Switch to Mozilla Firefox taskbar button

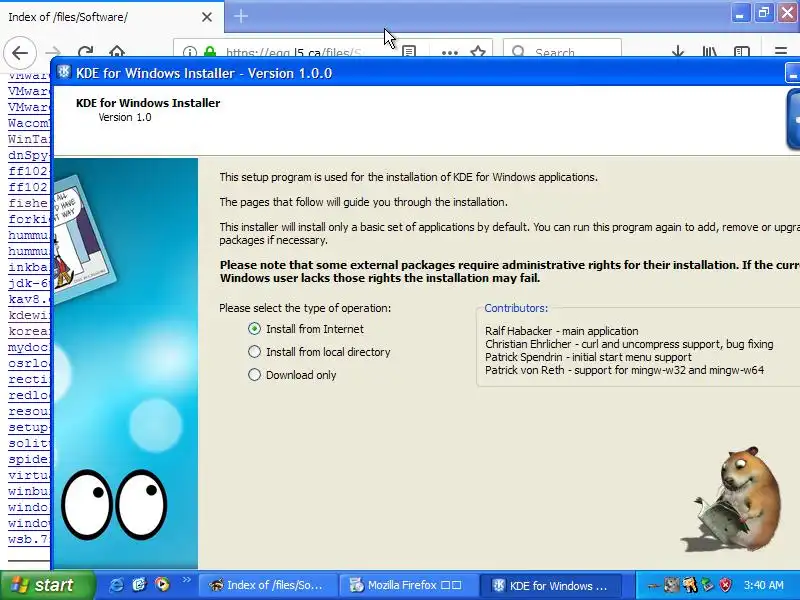pos(408,585)
